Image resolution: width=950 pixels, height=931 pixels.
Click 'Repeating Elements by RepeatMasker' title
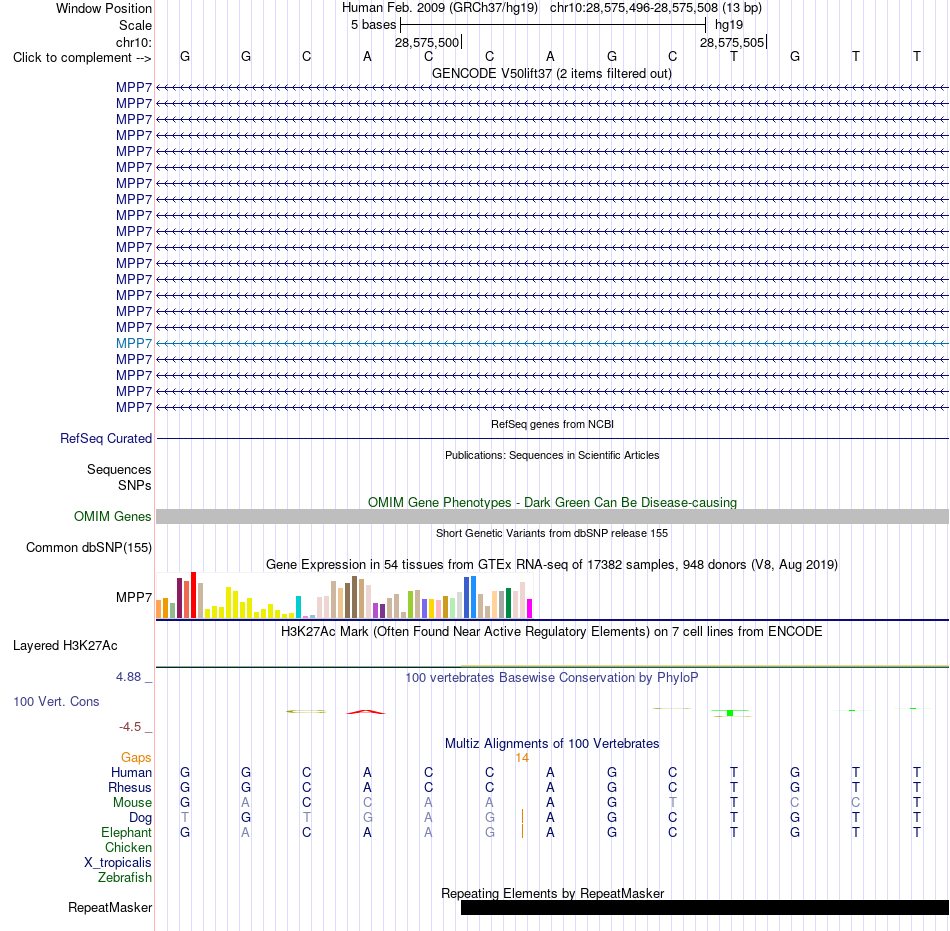(552, 893)
